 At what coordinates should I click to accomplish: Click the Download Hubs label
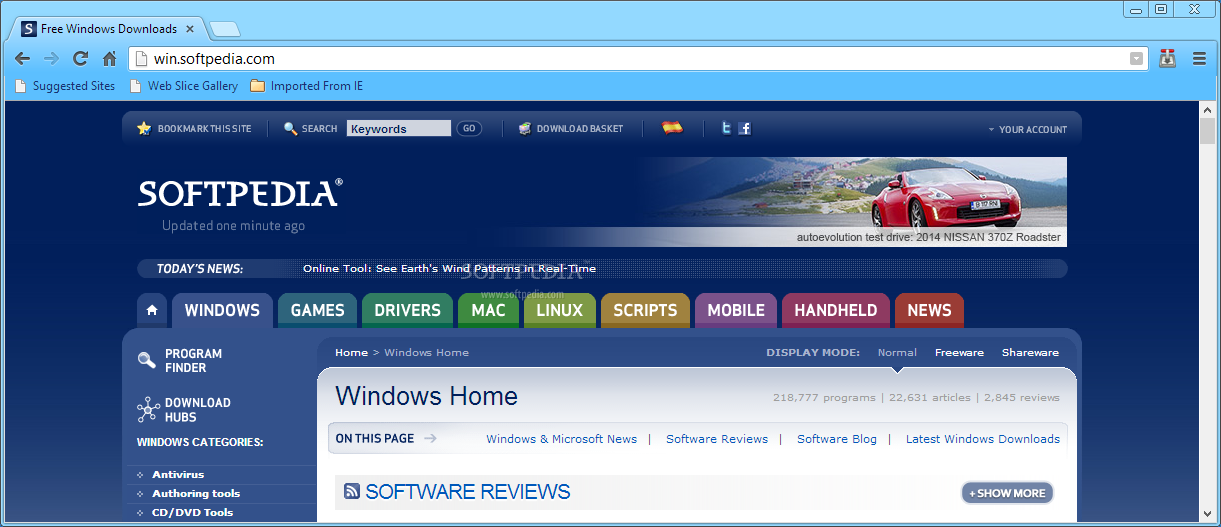click(x=198, y=410)
